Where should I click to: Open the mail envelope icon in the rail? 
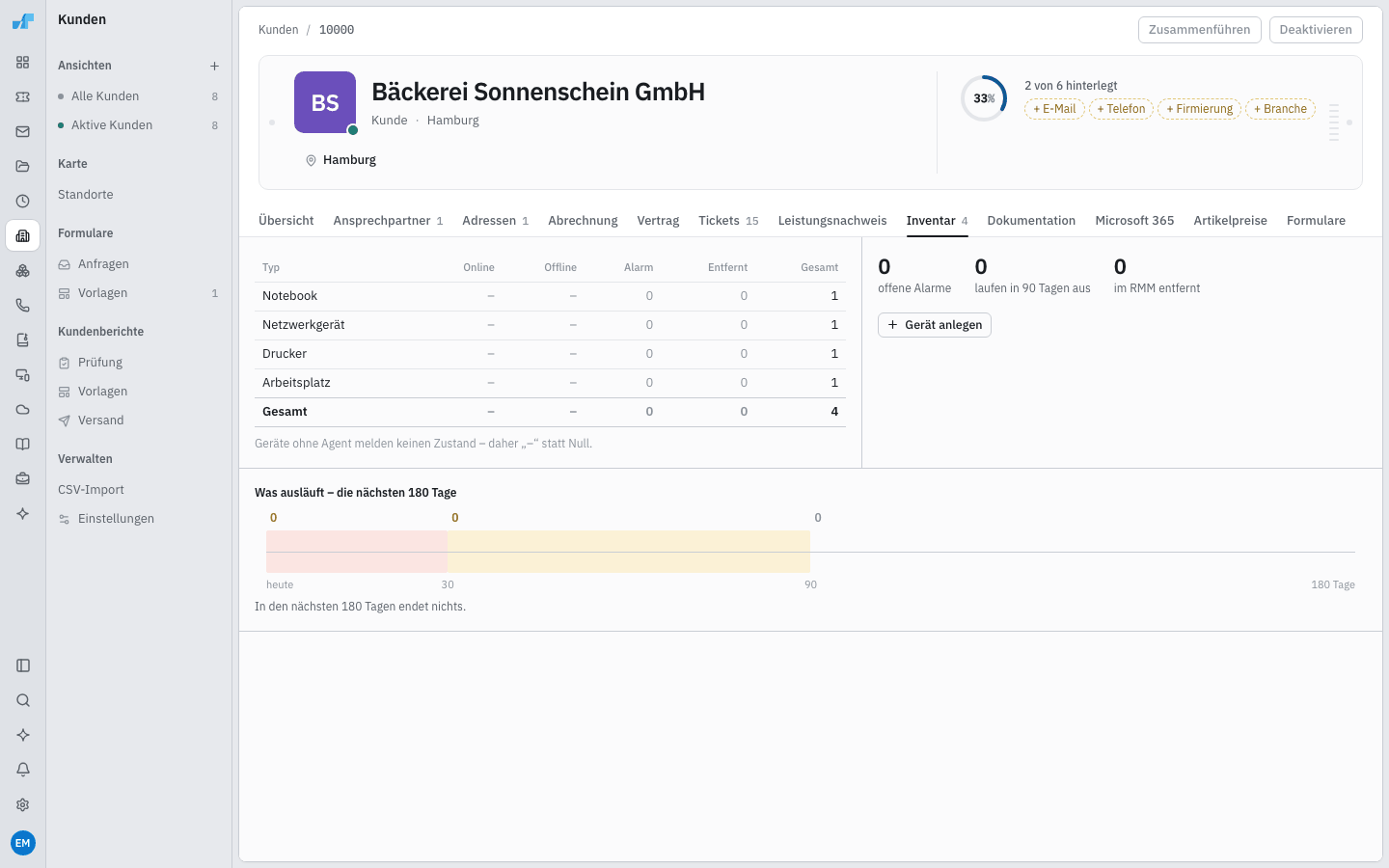coord(23,132)
